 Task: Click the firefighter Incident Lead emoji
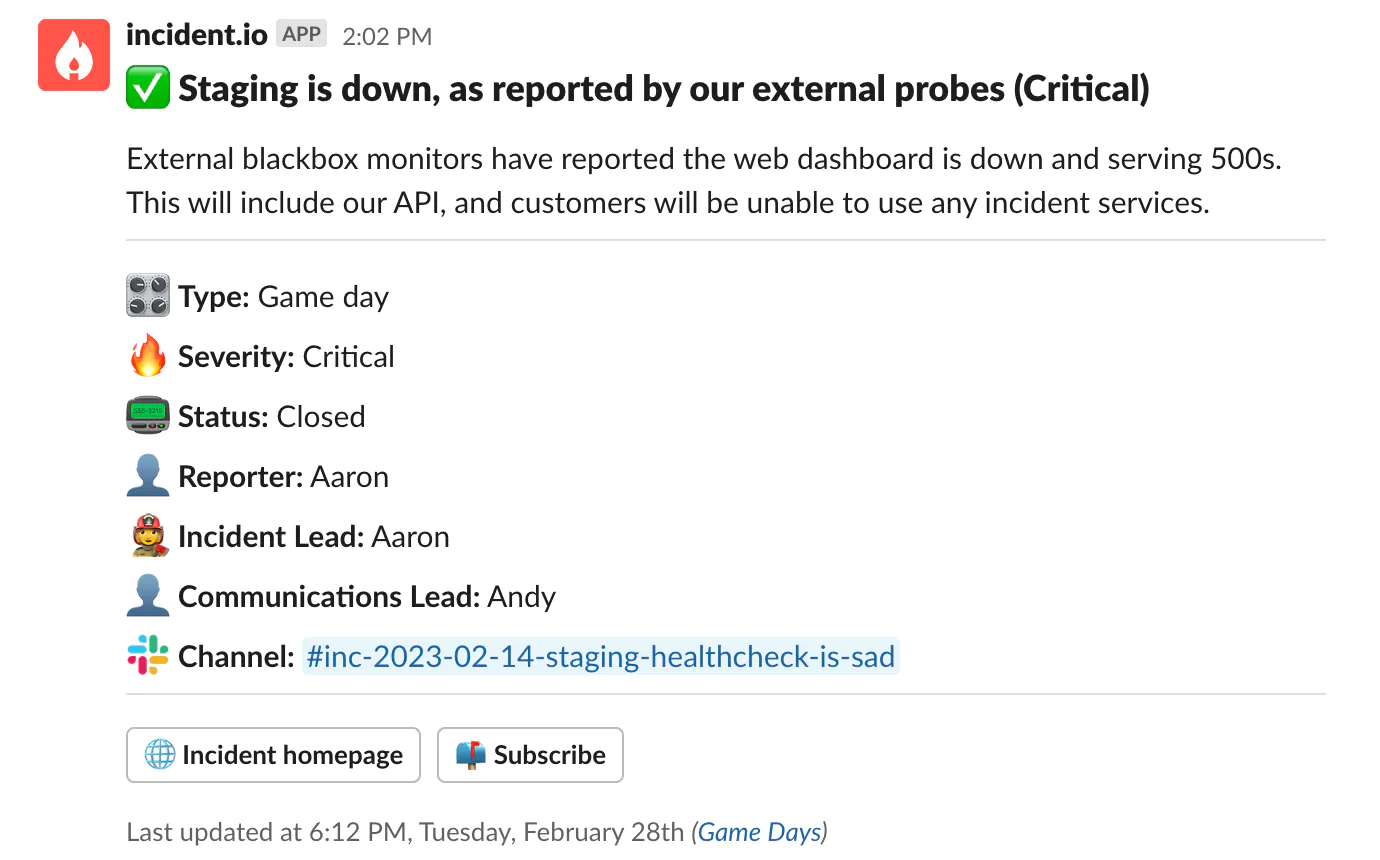pyautogui.click(x=148, y=537)
